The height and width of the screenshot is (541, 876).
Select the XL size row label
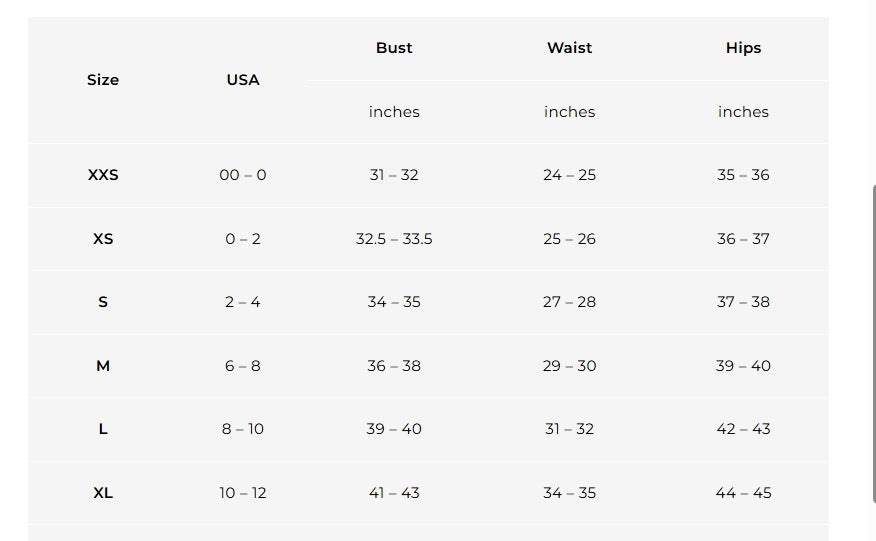(103, 493)
